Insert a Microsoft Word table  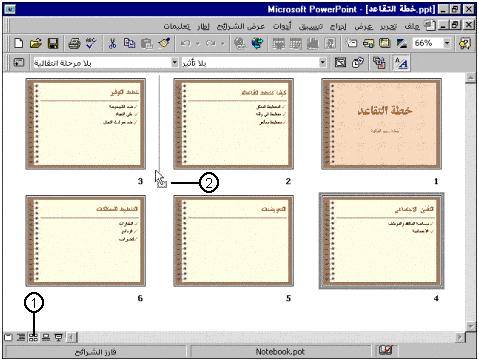279,43
